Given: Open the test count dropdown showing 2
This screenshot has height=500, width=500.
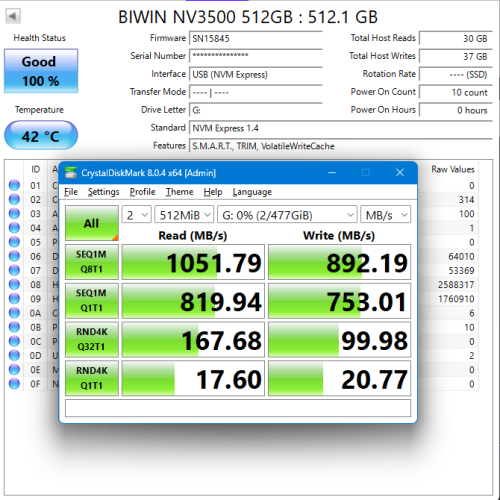Looking at the screenshot, I should 137,215.
